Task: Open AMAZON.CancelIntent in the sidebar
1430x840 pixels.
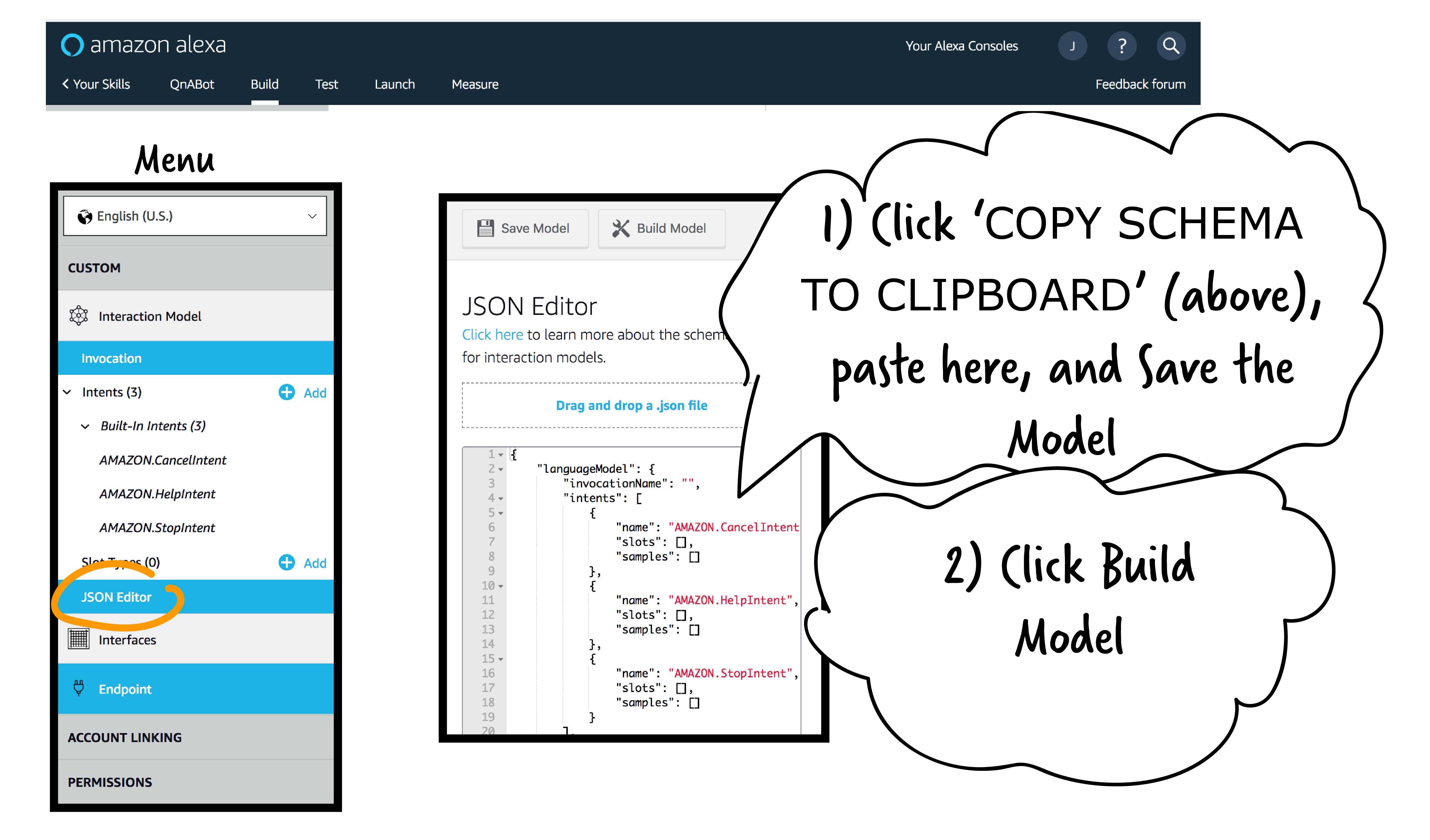Action: [163, 460]
